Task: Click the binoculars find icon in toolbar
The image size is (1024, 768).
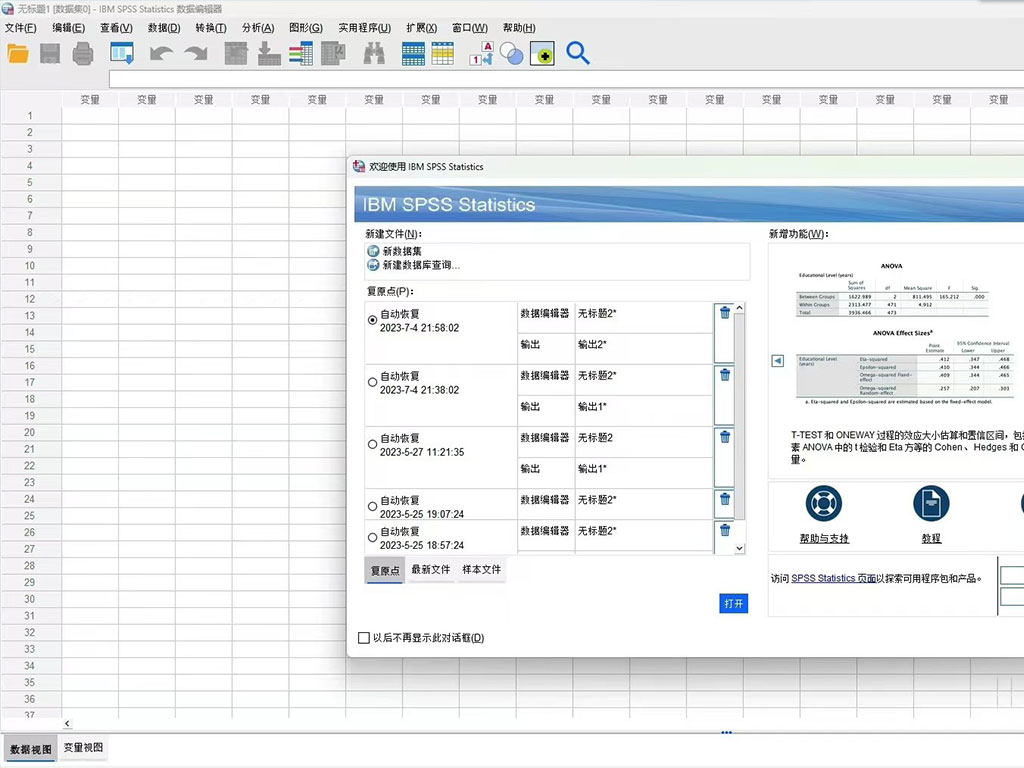Action: [374, 54]
